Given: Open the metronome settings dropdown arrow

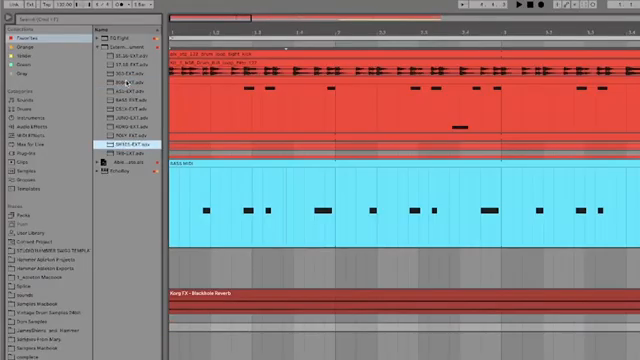Looking at the screenshot, I should pos(129,4).
